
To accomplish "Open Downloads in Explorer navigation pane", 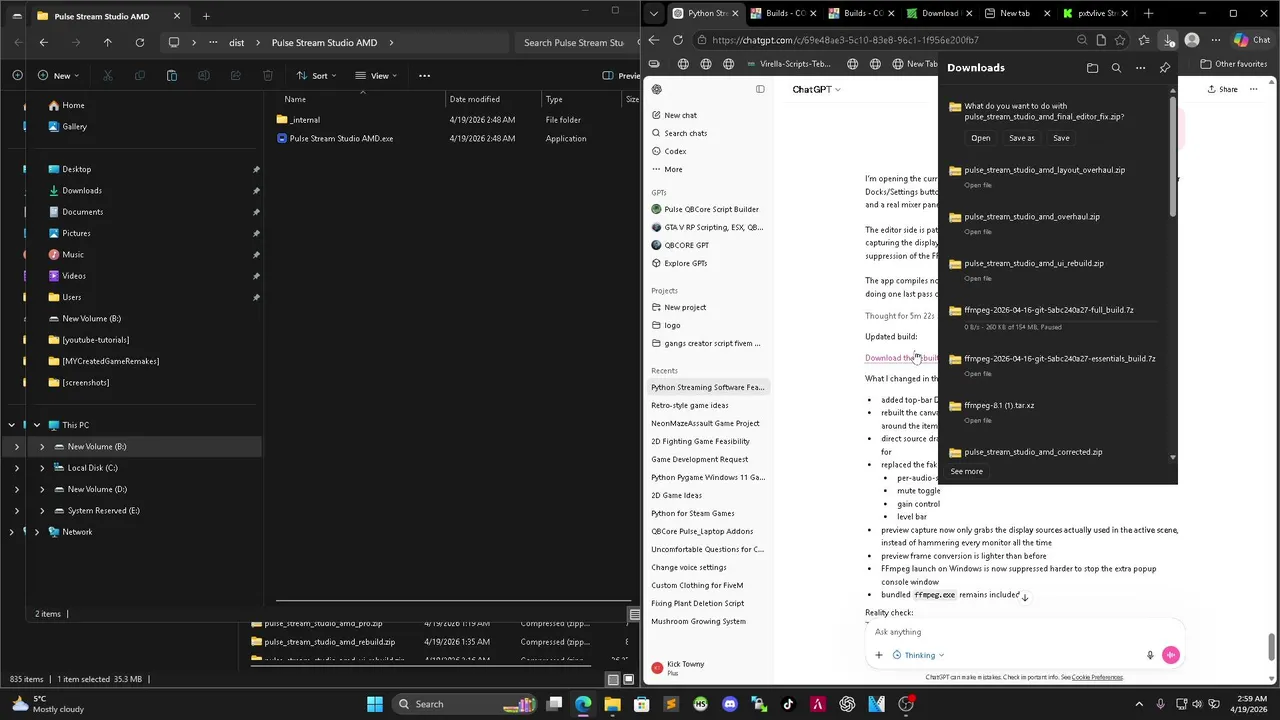I will 82,190.
